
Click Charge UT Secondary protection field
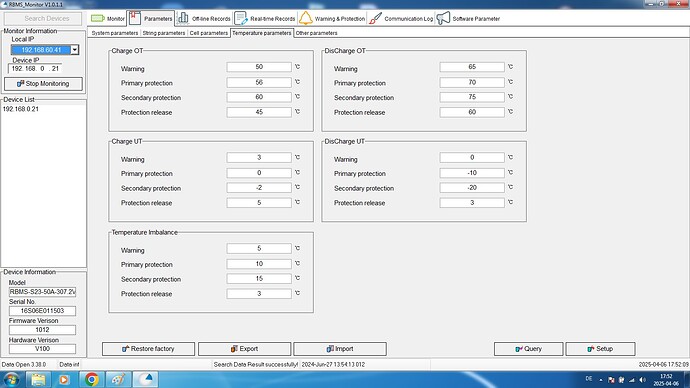[x=259, y=187]
